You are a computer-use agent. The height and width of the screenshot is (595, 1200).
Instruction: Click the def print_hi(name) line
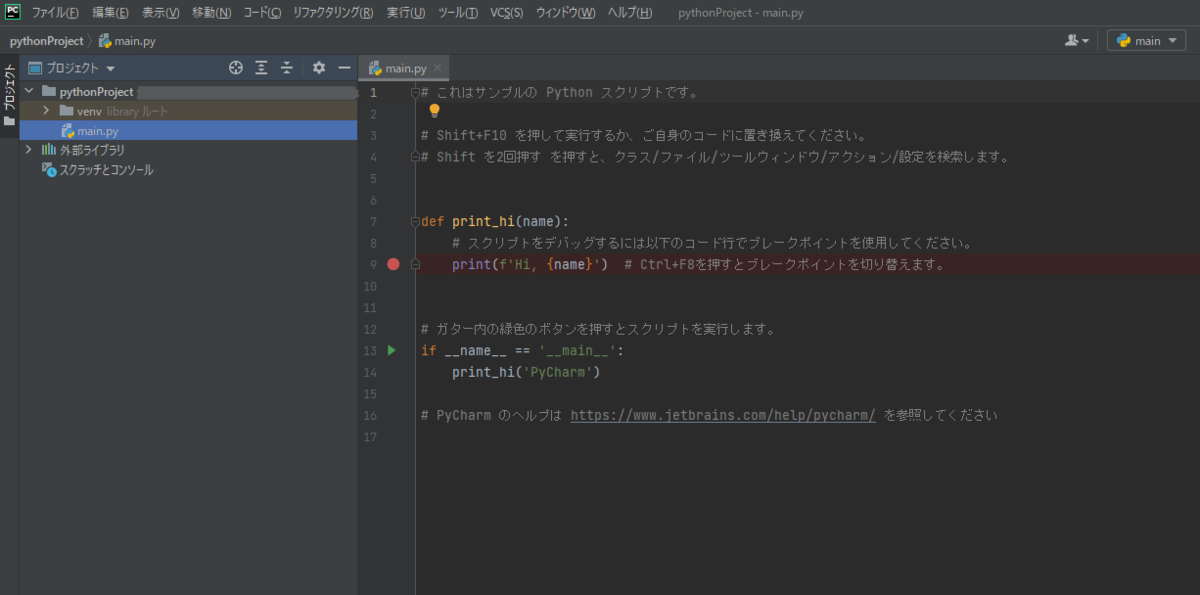(x=495, y=221)
